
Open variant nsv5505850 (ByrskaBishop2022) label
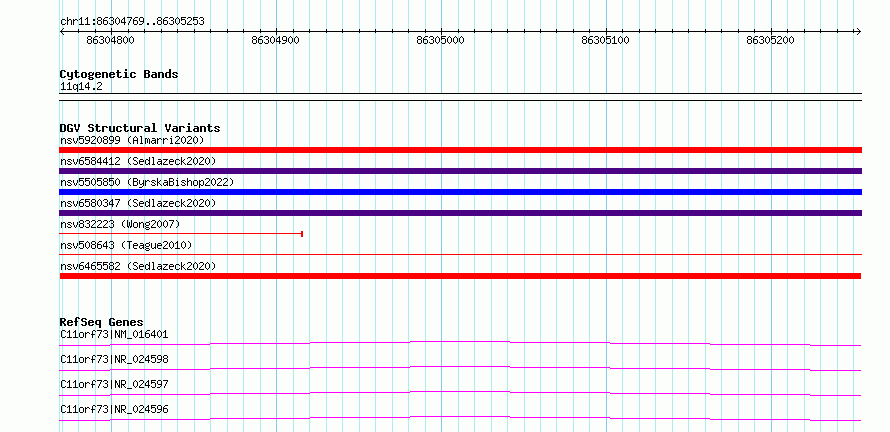(x=147, y=182)
